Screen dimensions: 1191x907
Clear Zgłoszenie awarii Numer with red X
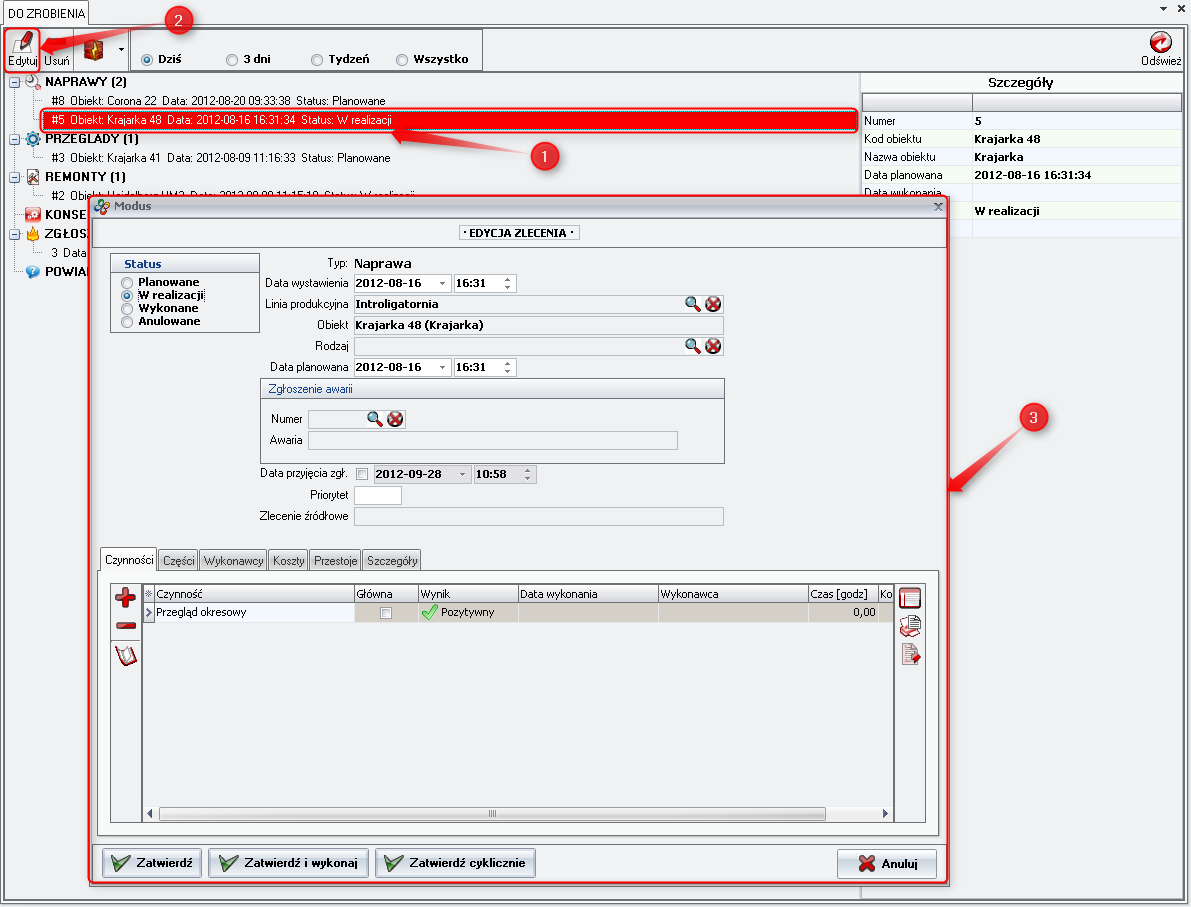396,419
